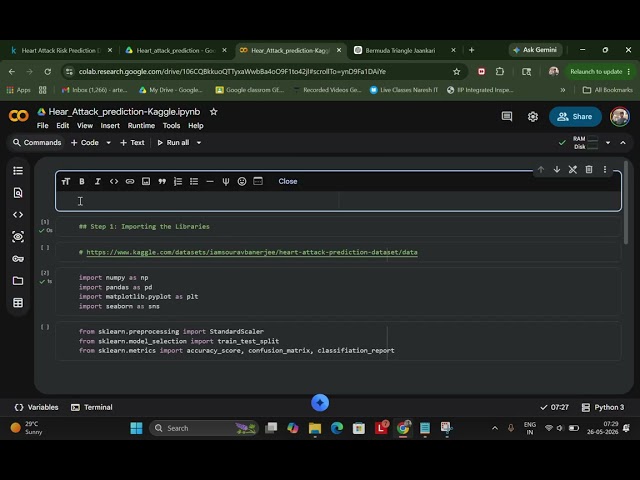Run the sklearn imports cell
640x480 pixels.
(x=45, y=327)
